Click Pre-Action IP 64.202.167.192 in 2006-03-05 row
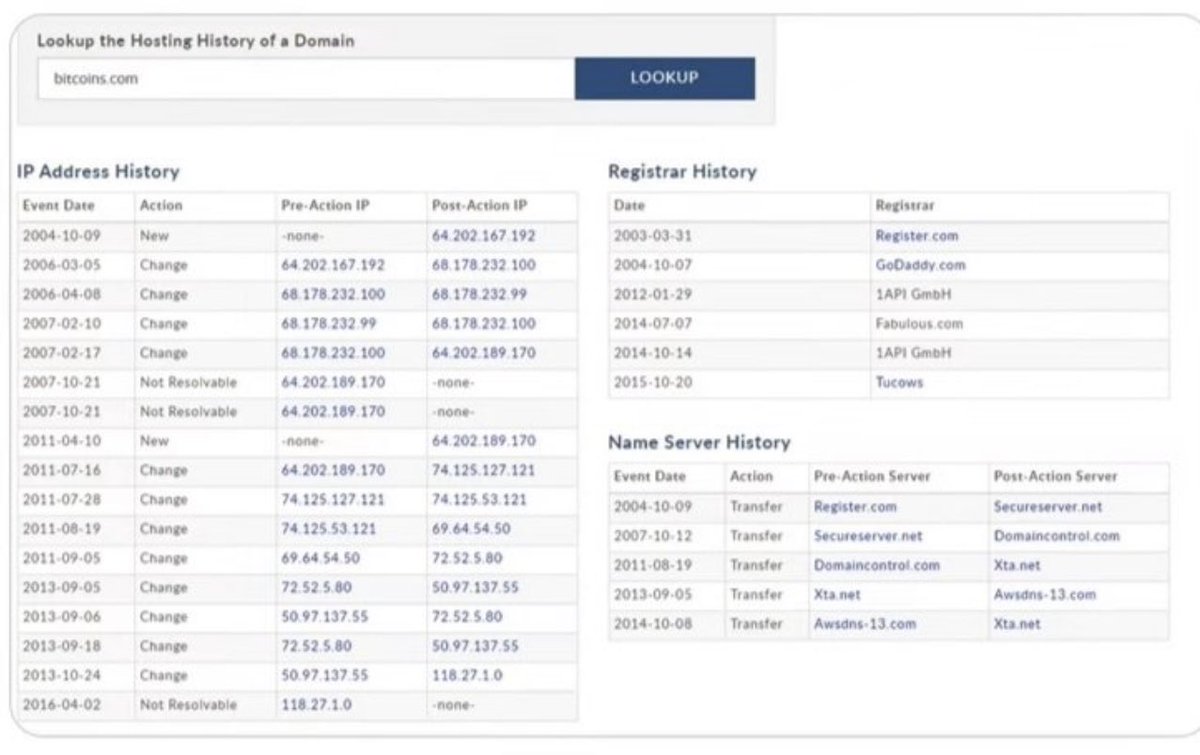The width and height of the screenshot is (1200, 755). click(x=333, y=265)
